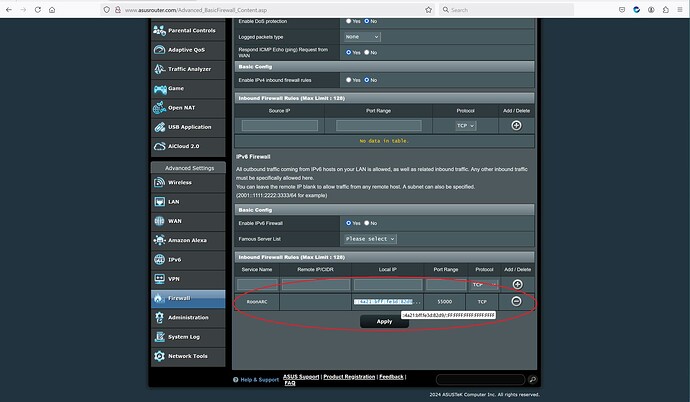Add IPv6 inbound firewall rule plus icon

pyautogui.click(x=518, y=284)
